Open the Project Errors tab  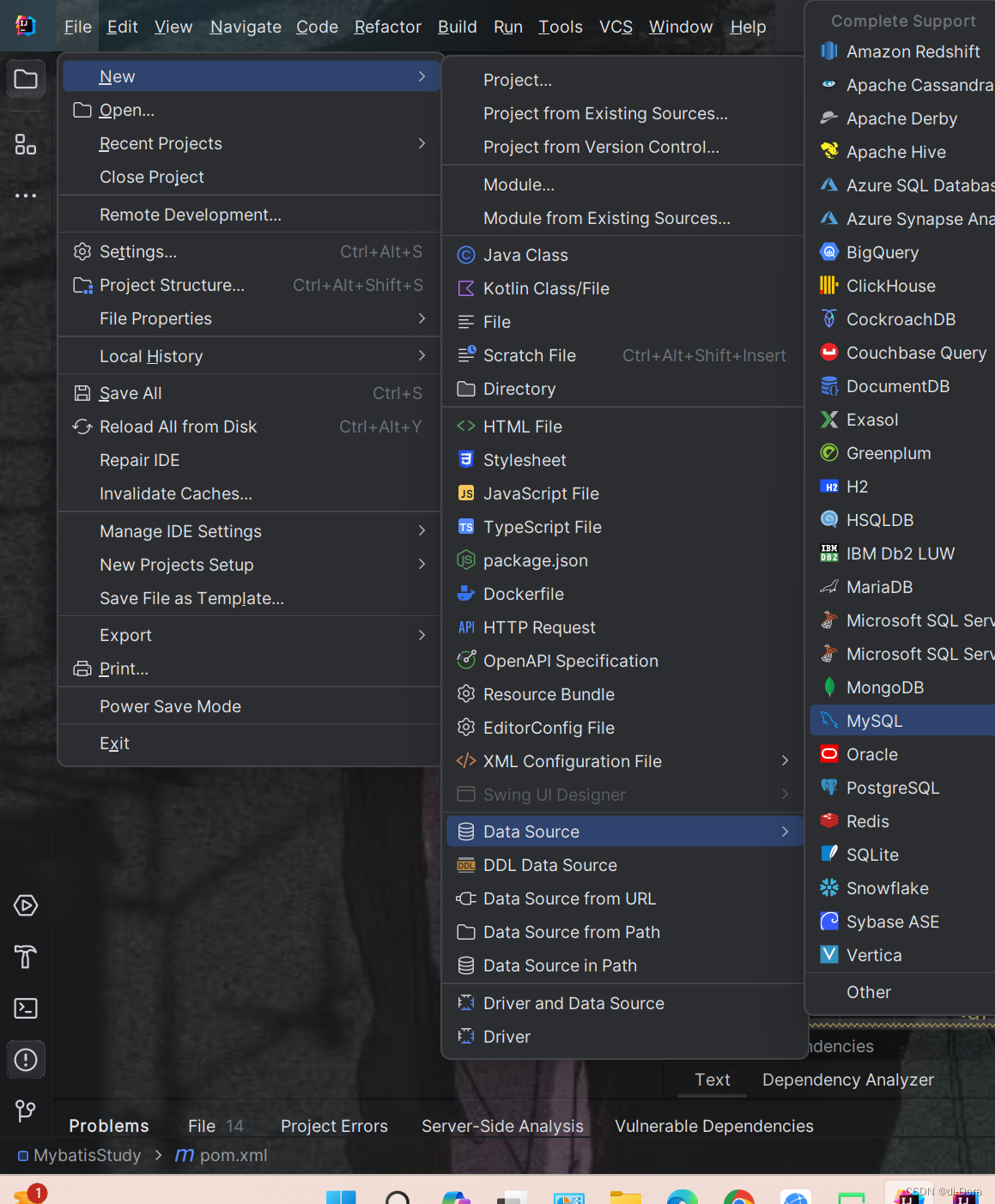click(334, 1126)
